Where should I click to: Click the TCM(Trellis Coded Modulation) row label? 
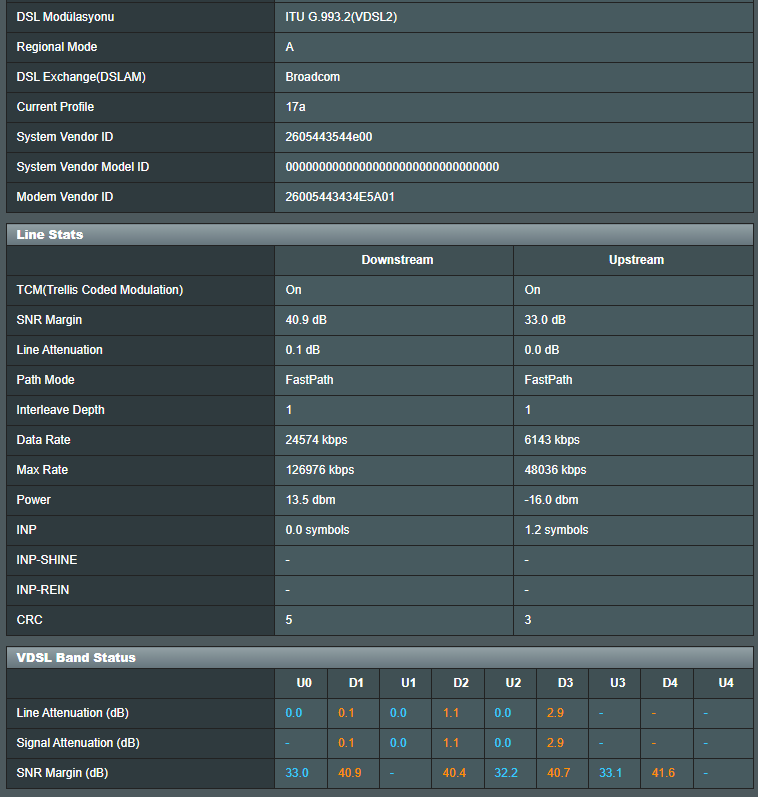100,290
